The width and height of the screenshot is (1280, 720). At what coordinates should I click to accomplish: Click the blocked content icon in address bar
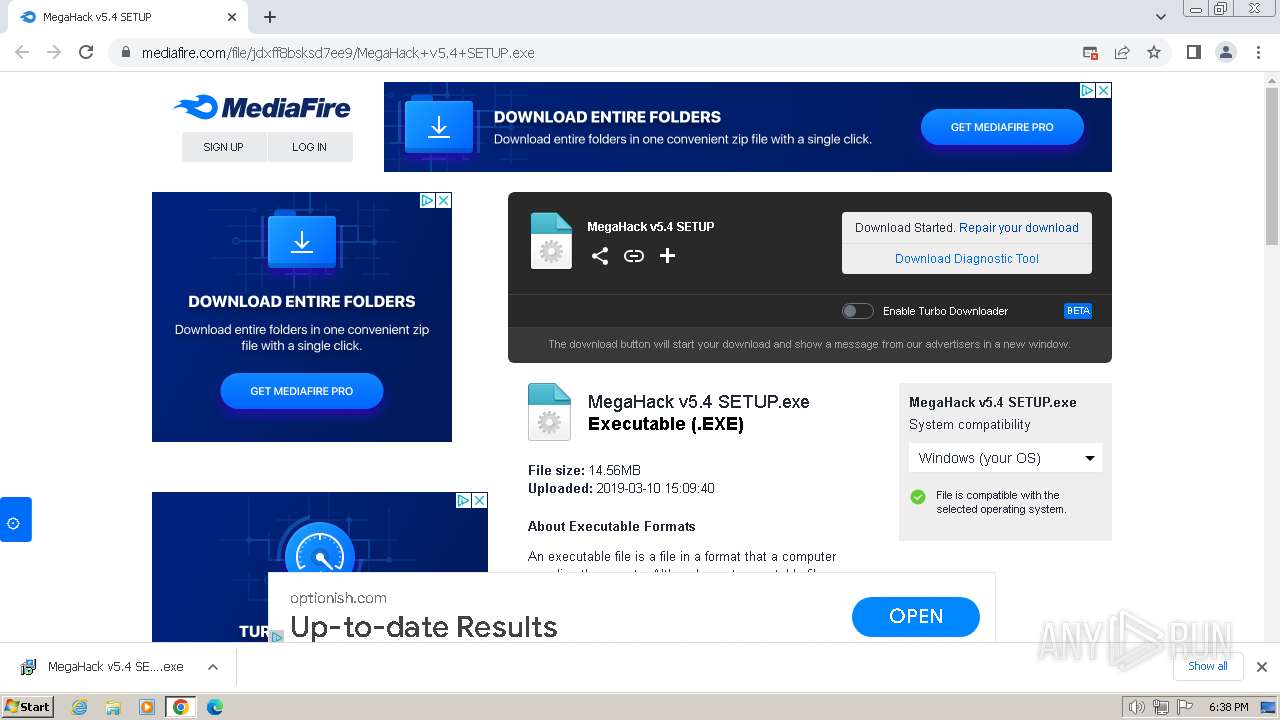[1090, 52]
